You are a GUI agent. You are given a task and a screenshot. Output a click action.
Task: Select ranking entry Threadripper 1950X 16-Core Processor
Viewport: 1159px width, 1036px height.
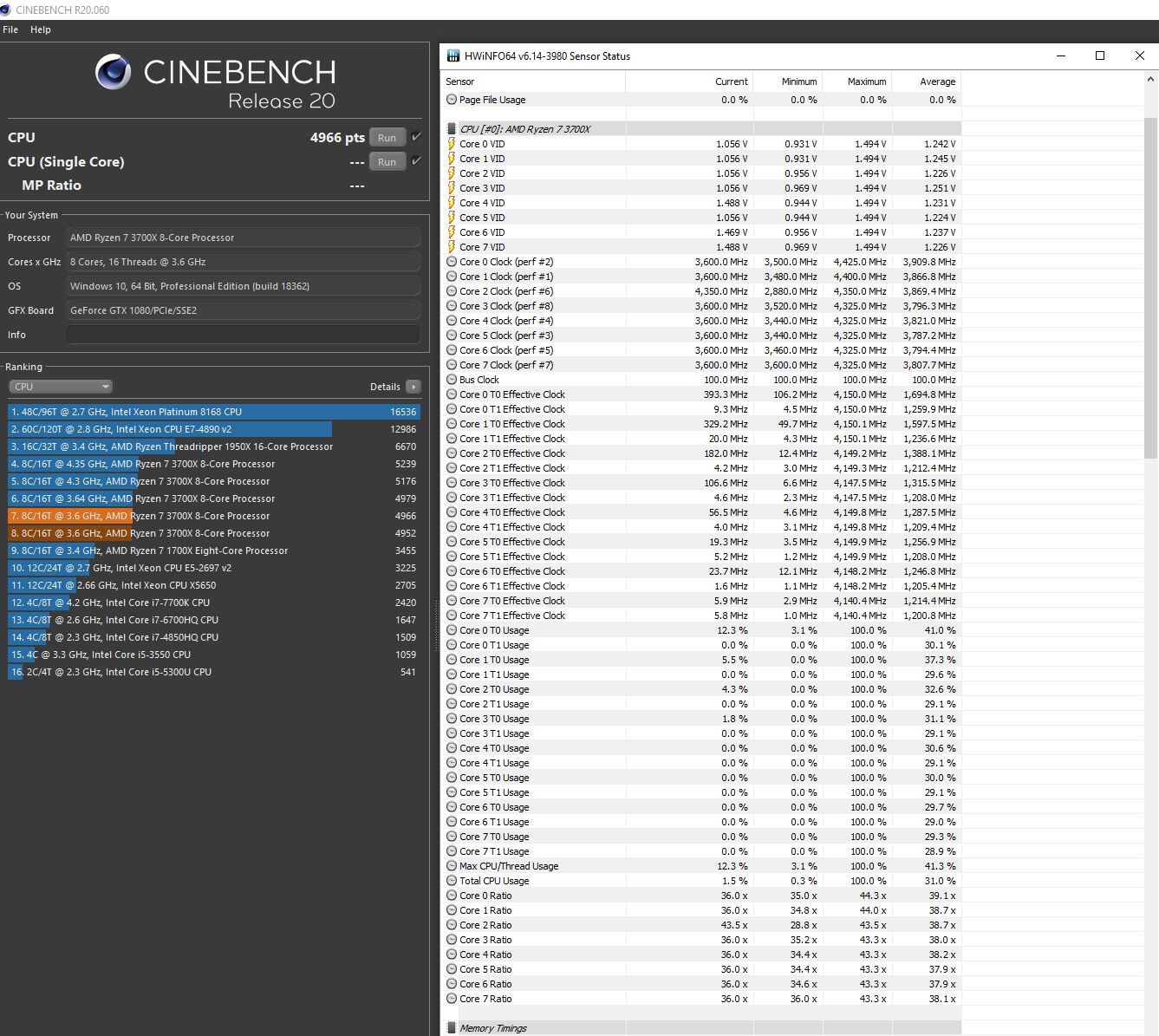[x=214, y=446]
